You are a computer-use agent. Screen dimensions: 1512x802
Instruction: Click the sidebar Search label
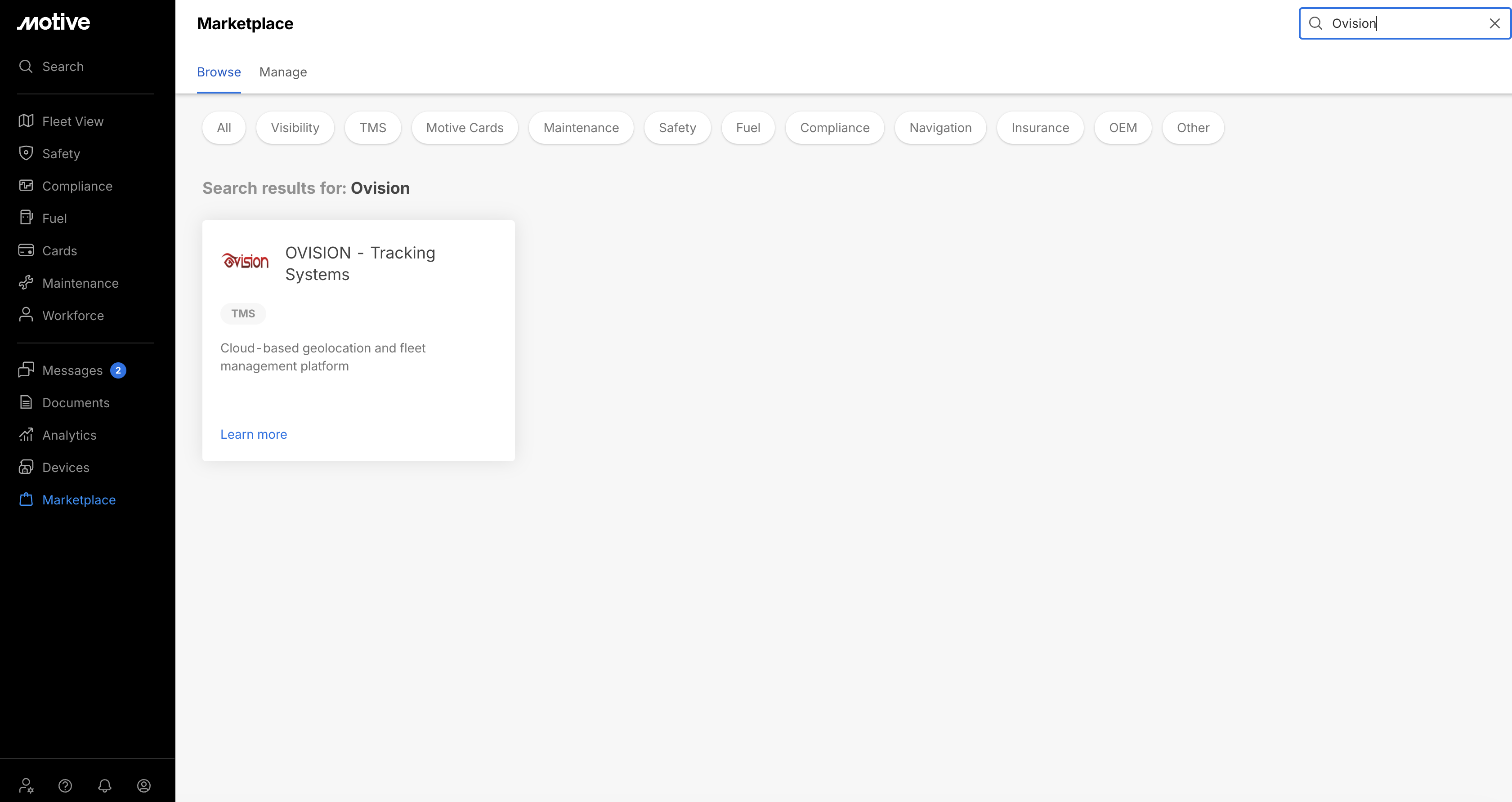[x=63, y=67]
